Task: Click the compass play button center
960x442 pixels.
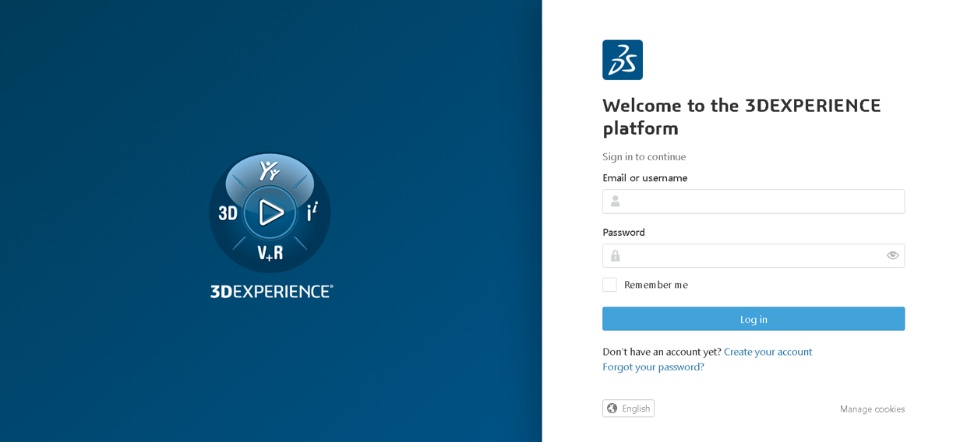Action: point(270,212)
